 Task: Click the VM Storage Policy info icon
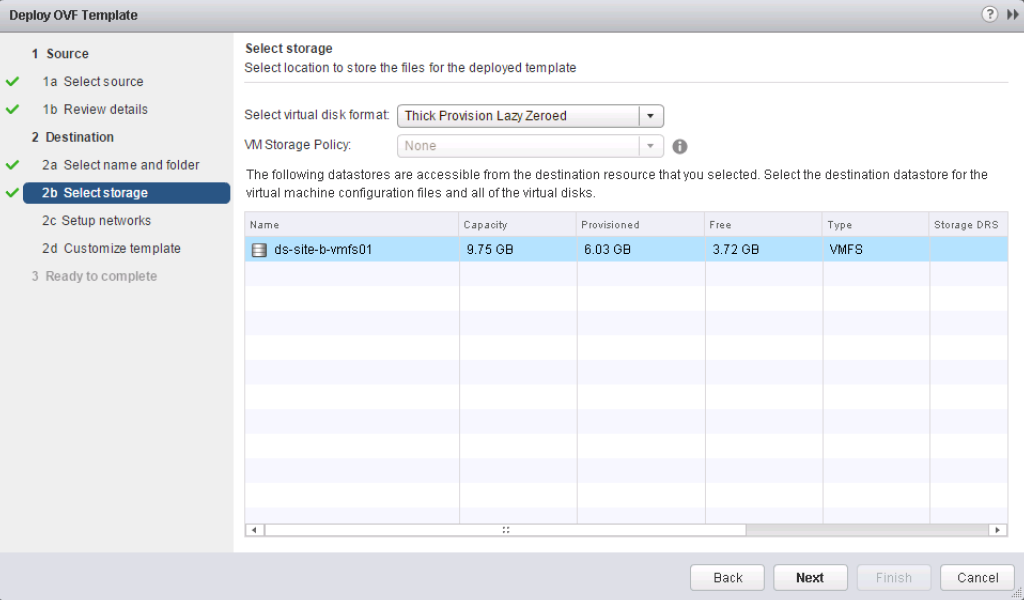680,146
